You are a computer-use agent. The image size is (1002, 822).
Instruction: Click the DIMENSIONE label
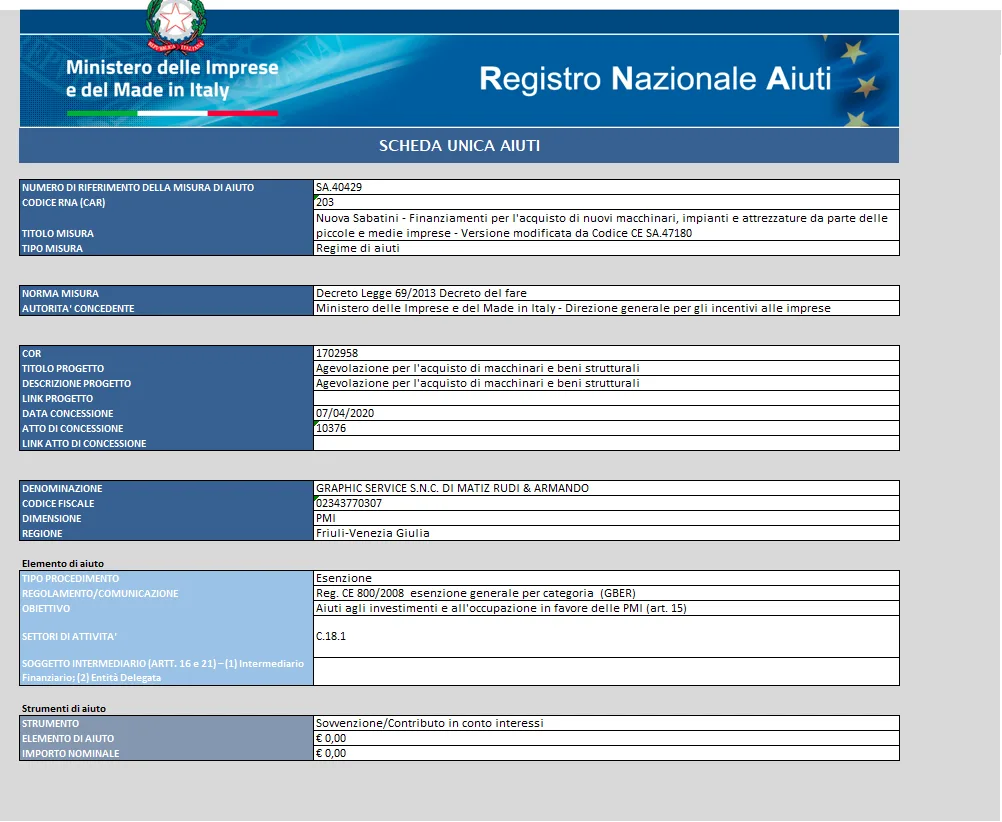(52, 519)
